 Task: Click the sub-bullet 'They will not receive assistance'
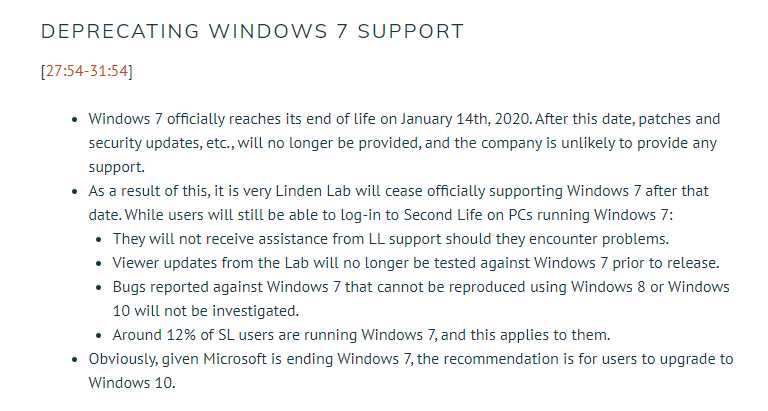(x=390, y=239)
